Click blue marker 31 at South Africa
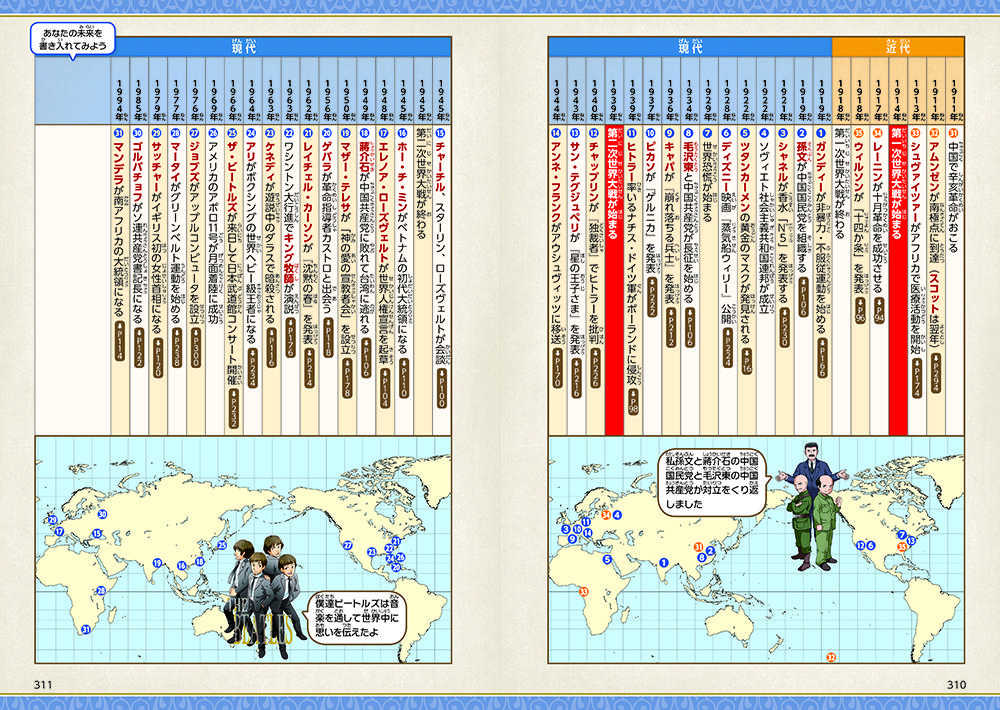 pos(87,629)
